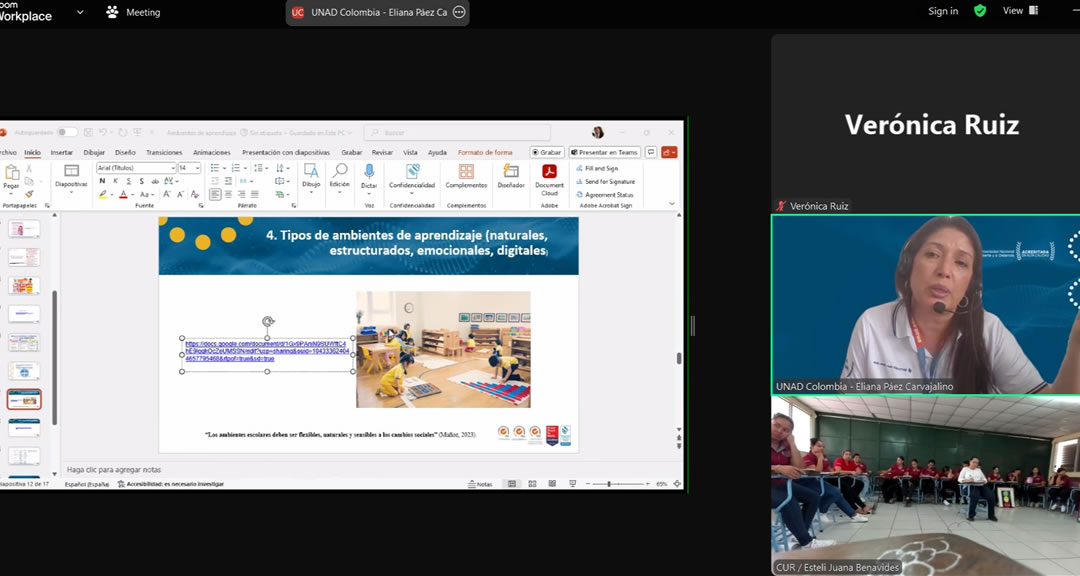Click the increase font size A icon
Screen dimensions: 1080x576
pyautogui.click(x=167, y=194)
